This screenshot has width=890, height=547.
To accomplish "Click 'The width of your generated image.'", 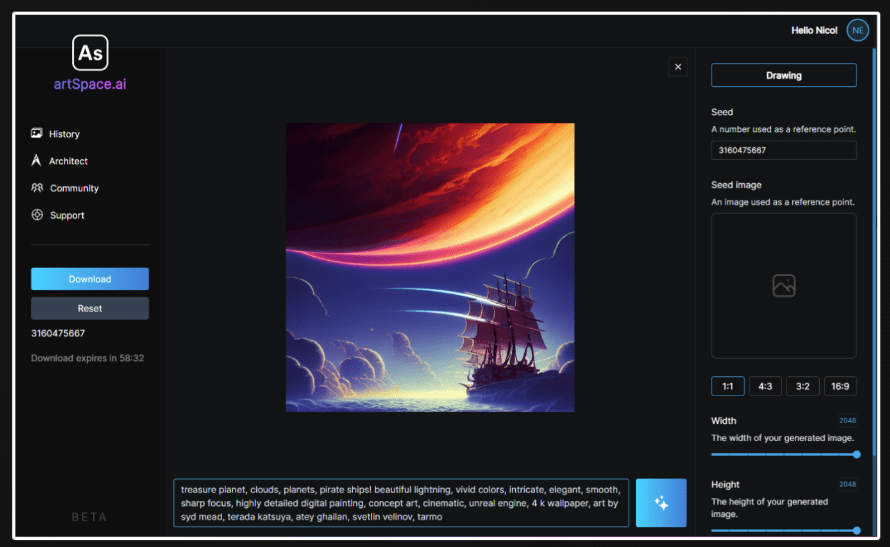I will tap(782, 438).
